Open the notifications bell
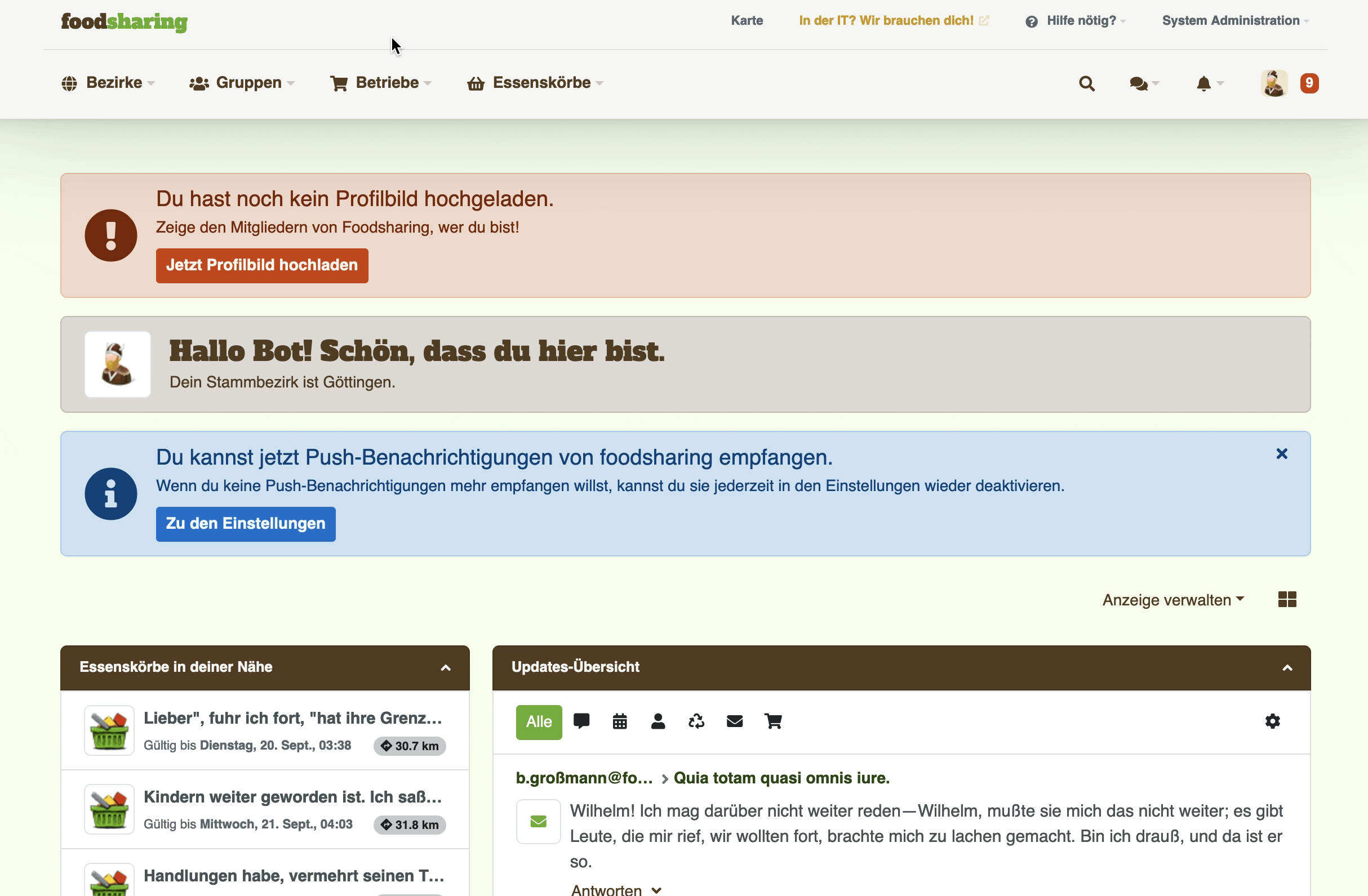This screenshot has height=896, width=1368. coord(1203,84)
